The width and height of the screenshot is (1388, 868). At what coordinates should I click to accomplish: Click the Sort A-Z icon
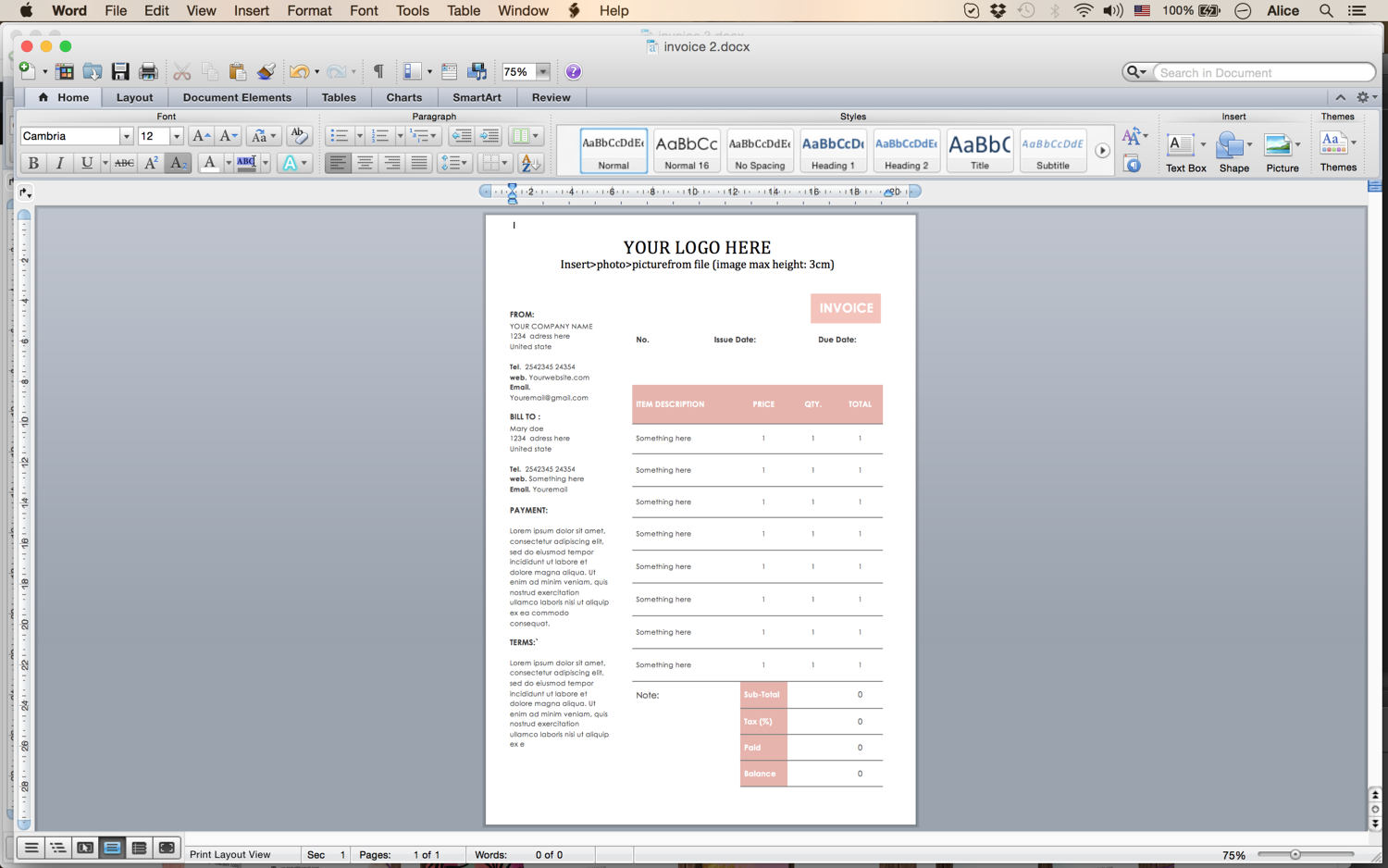point(528,163)
